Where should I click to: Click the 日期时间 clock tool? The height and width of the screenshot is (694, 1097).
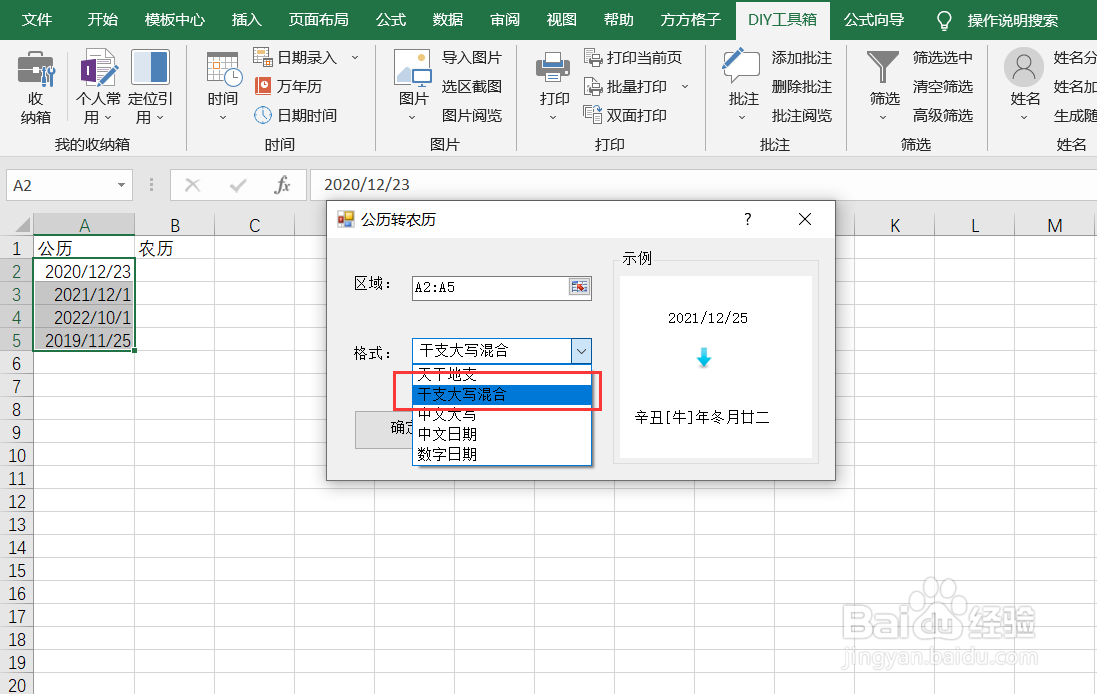coord(295,115)
